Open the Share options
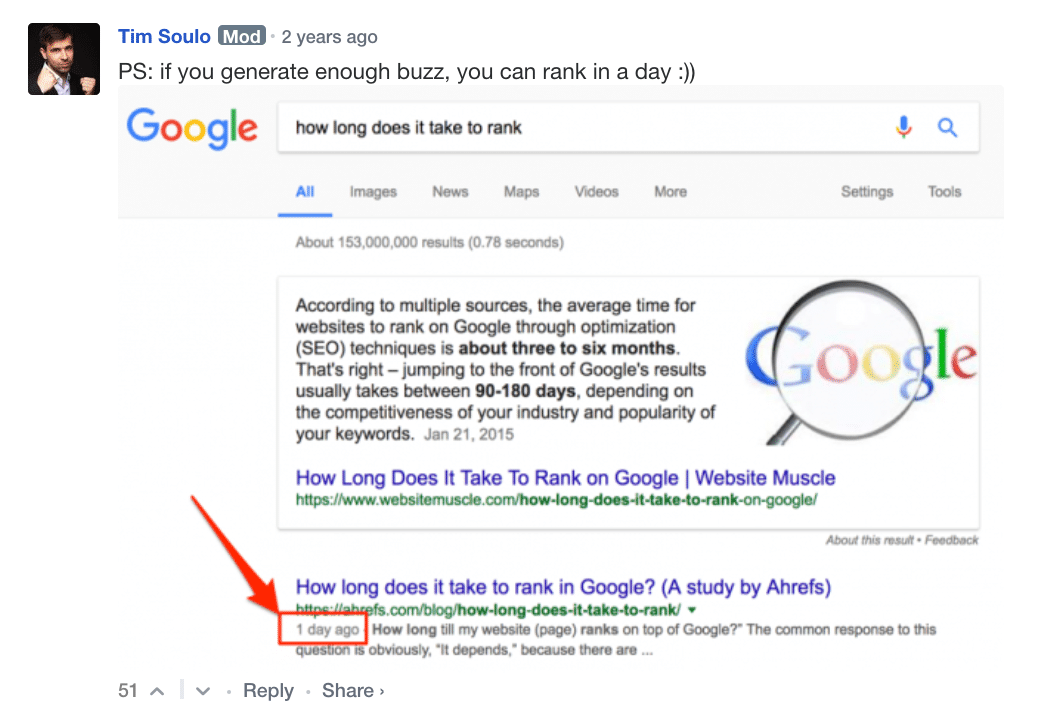This screenshot has width=1056, height=726. (352, 691)
